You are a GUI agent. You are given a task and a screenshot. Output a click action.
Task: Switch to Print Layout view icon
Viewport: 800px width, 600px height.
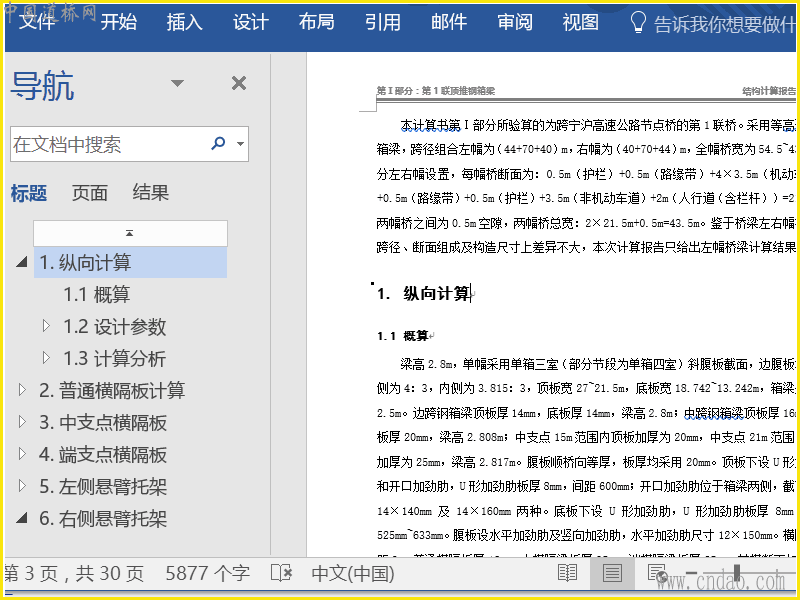click(612, 573)
